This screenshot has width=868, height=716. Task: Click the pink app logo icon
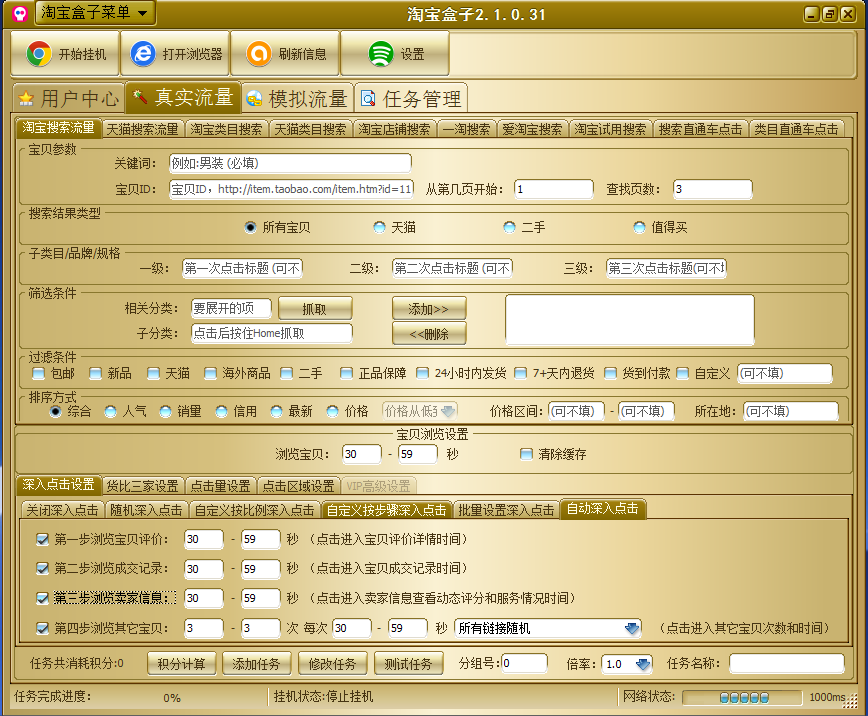click(20, 13)
